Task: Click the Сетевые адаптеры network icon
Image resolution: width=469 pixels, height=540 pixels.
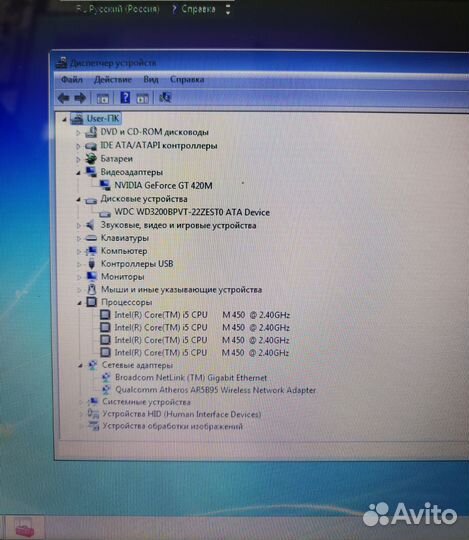Action: pyautogui.click(x=92, y=365)
